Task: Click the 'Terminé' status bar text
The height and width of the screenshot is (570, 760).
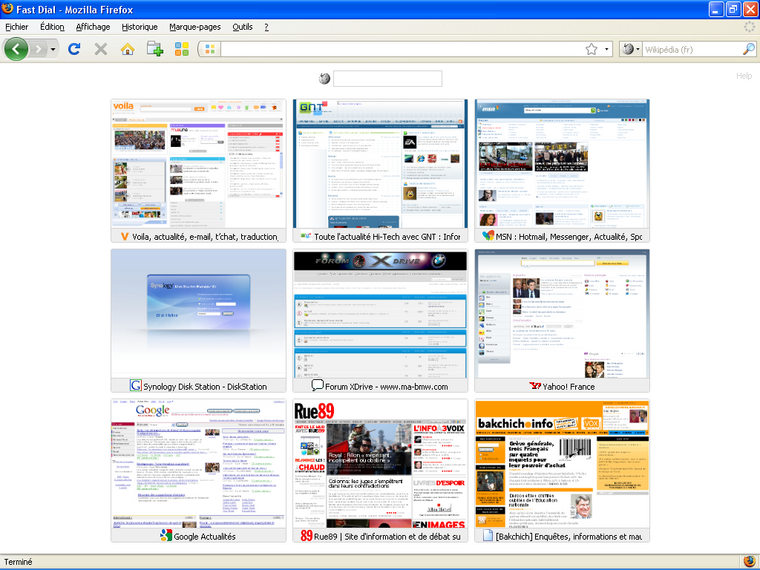Action: coord(18,562)
